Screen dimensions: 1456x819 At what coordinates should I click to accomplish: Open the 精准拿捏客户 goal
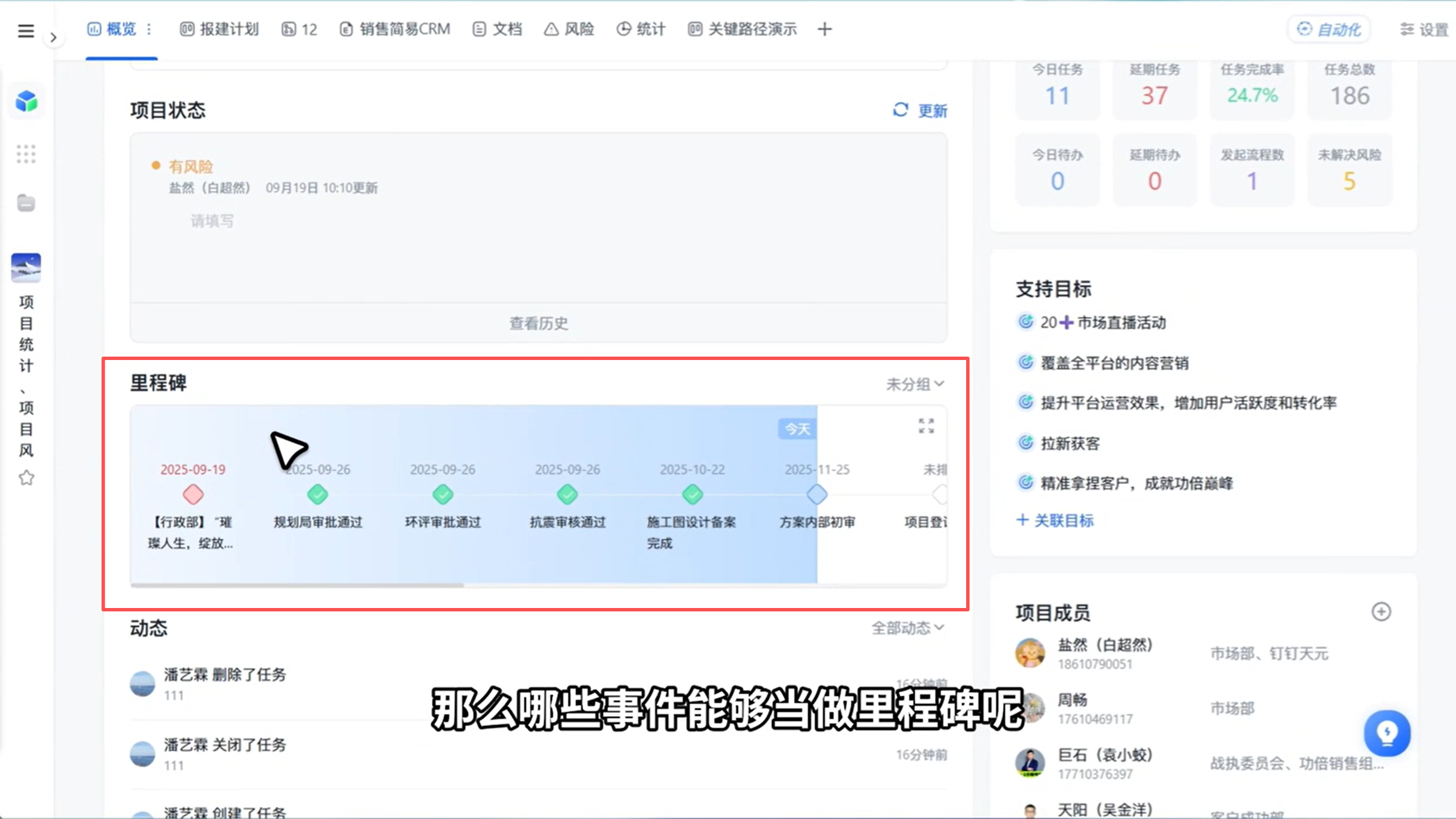click(1125, 483)
